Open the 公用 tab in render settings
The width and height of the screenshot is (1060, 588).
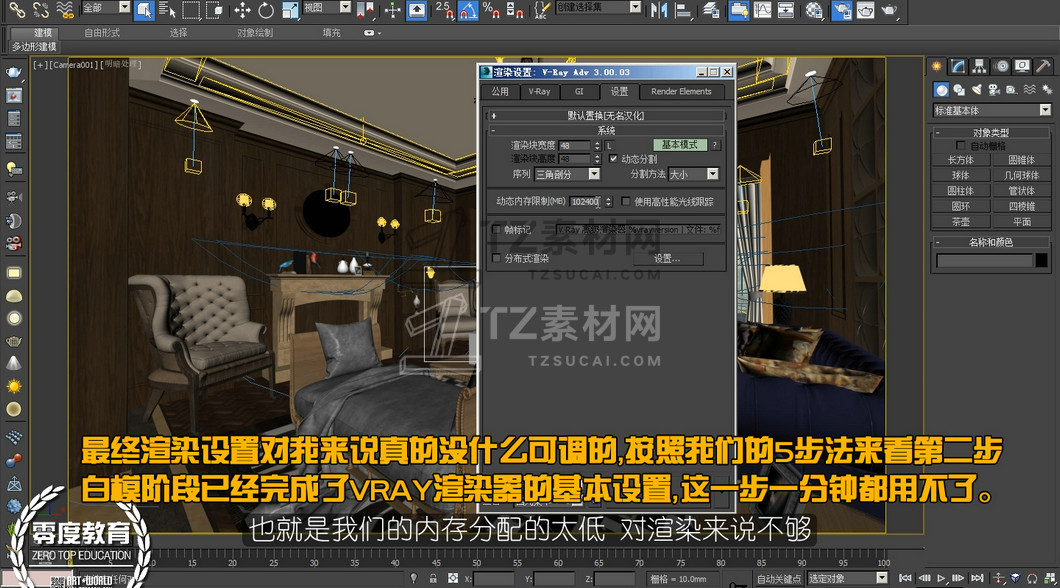point(500,91)
